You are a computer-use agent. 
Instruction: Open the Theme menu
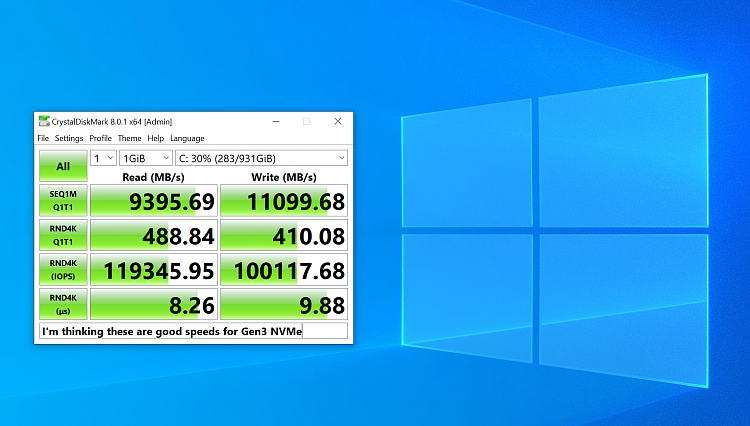[130, 138]
